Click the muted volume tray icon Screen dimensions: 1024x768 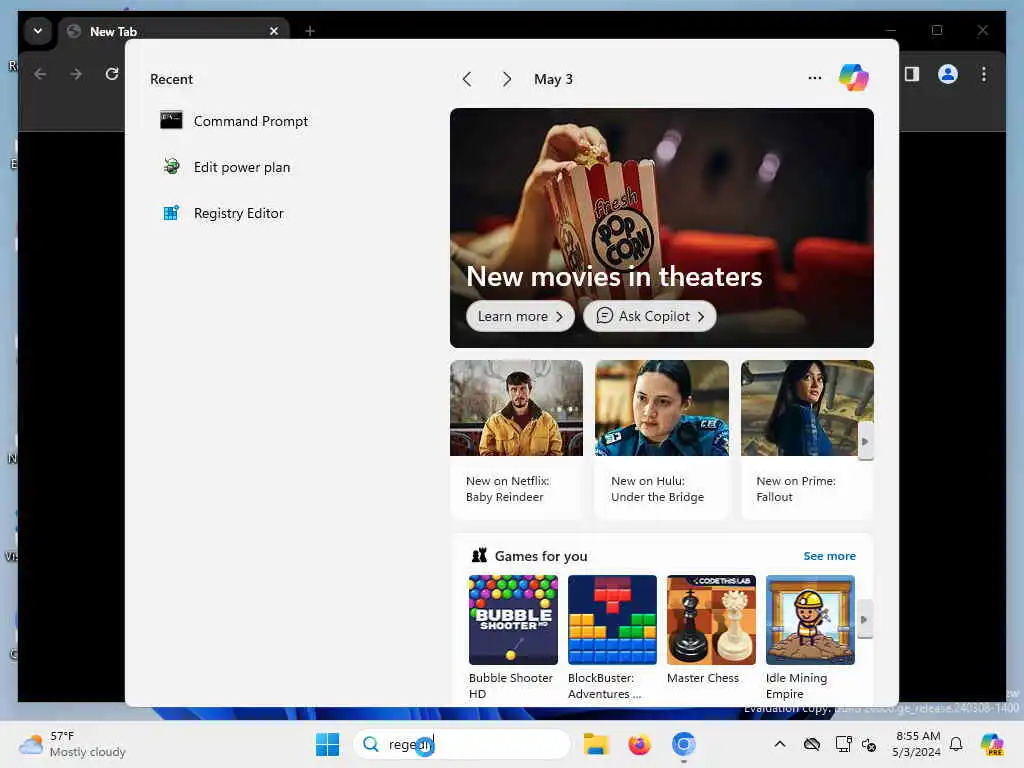tap(869, 744)
